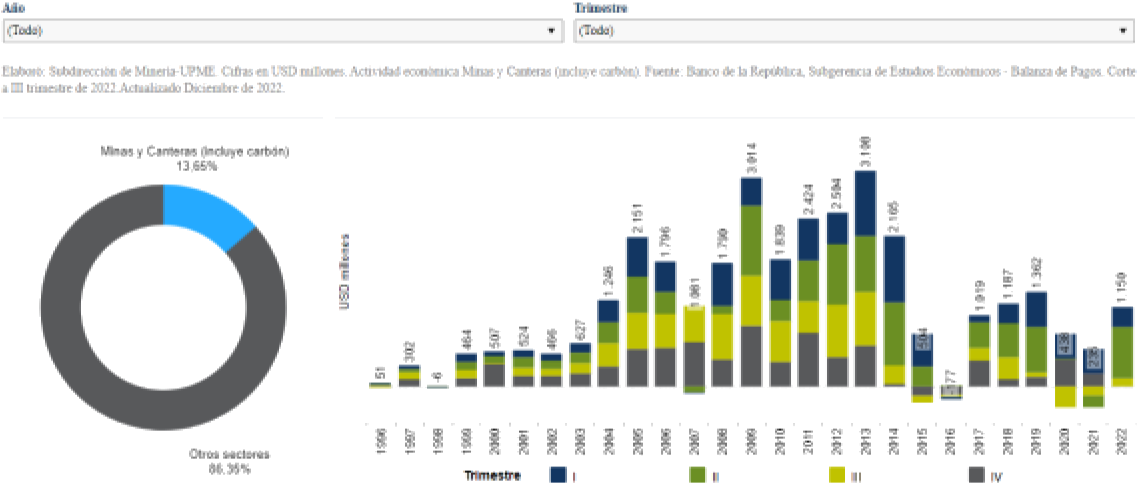
Task: Click the navy quarter I legend swatch
Action: coord(559,476)
